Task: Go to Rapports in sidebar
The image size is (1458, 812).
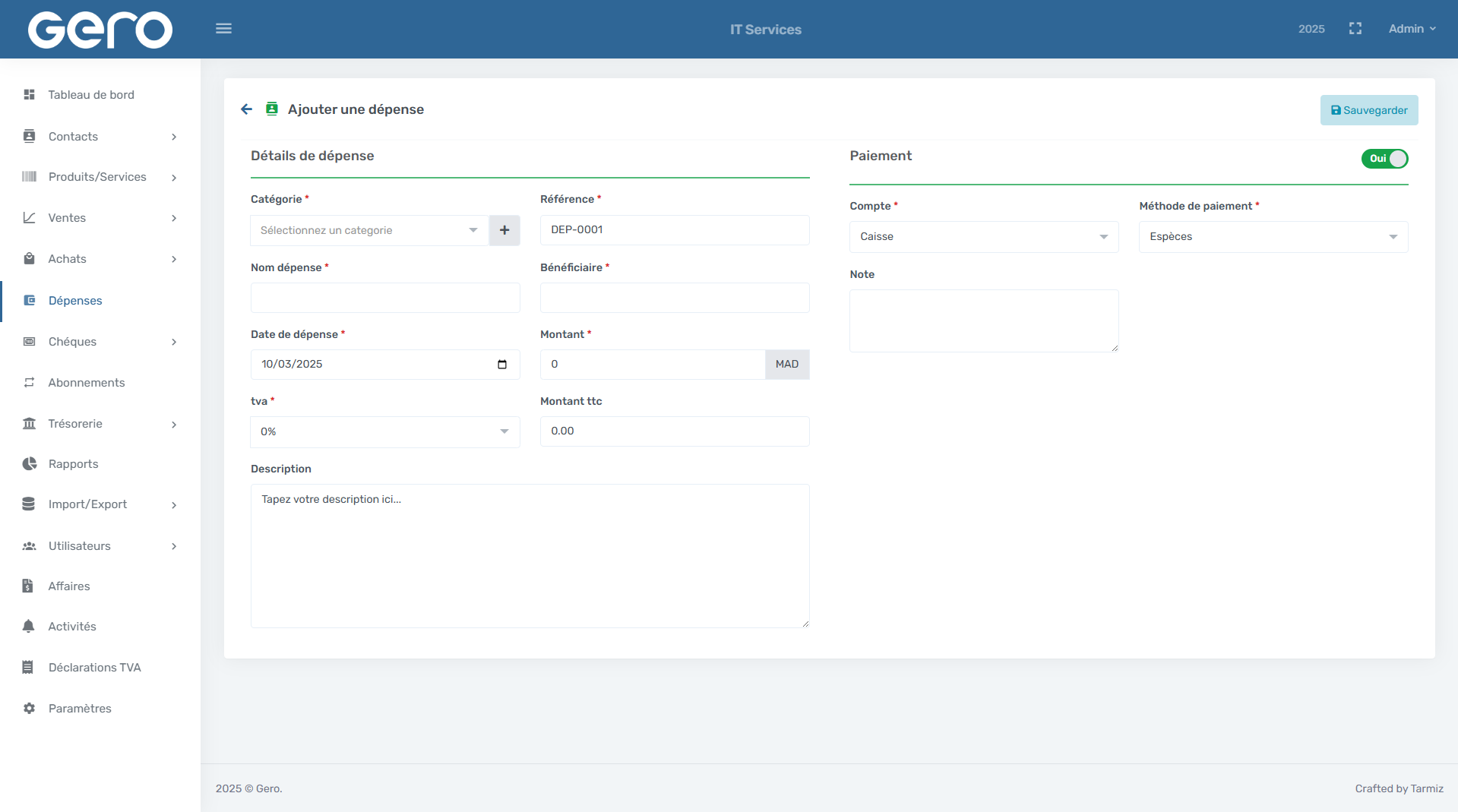Action: point(73,464)
